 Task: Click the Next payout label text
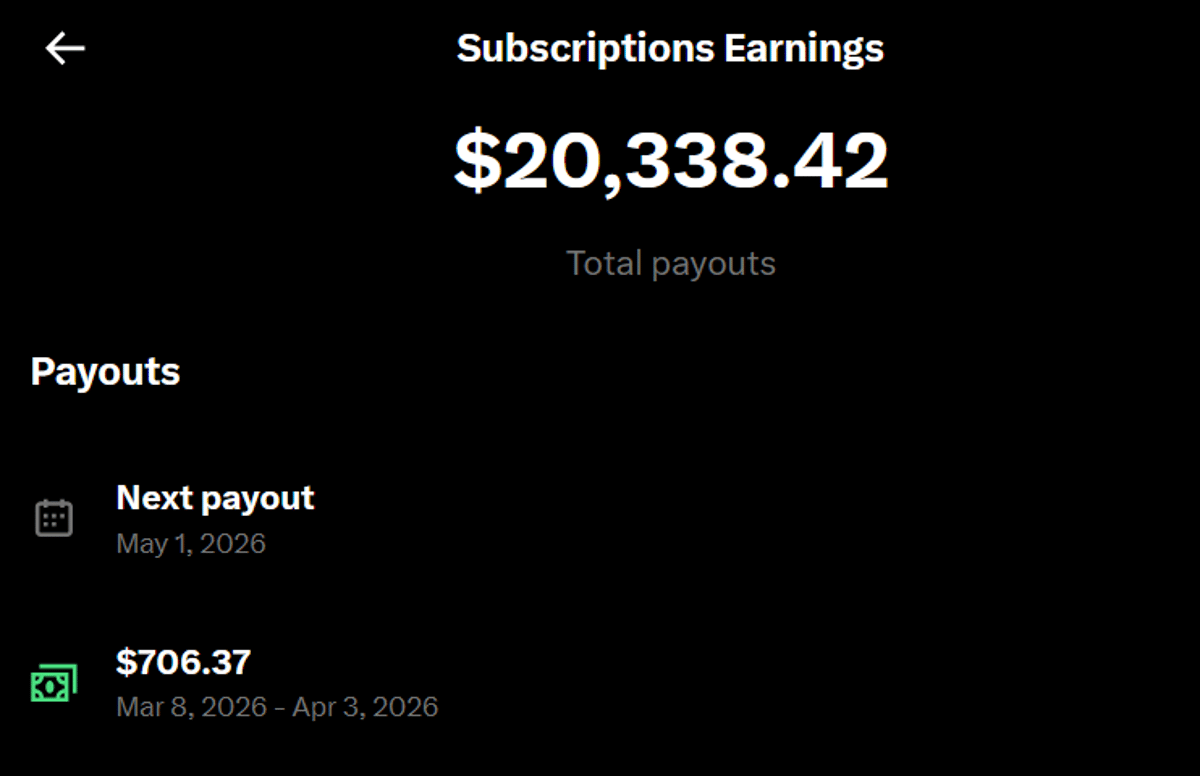pyautogui.click(x=215, y=497)
